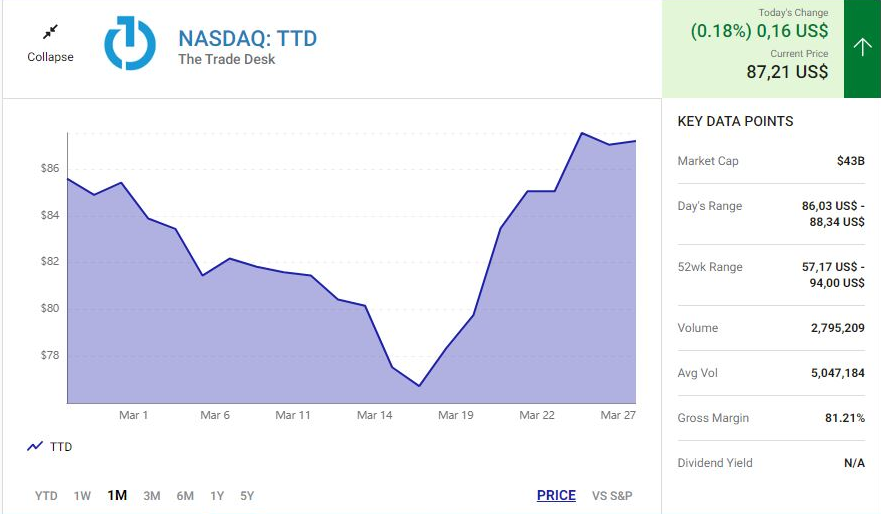Switch to the 1M time range
This screenshot has width=881, height=514.
(x=117, y=495)
